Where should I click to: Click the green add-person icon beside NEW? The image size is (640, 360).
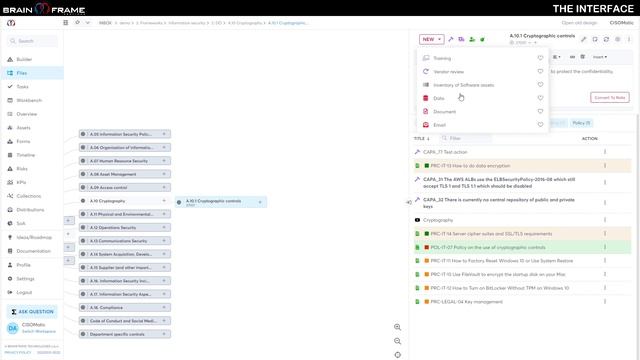tap(472, 39)
